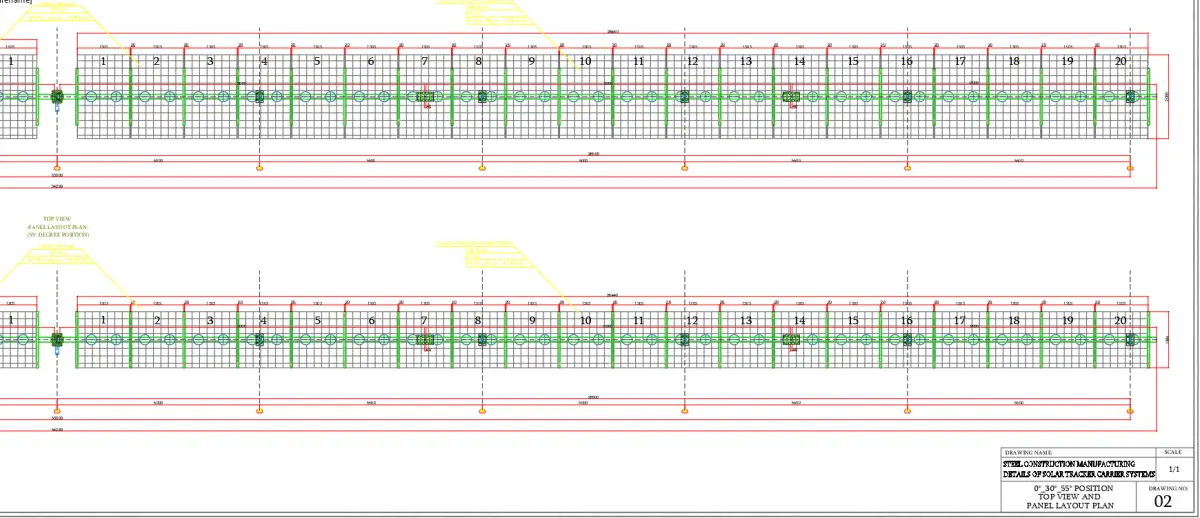Click 'PANEL LAYOUT PLAN' in the title block
This screenshot has height=518, width=1200.
click(x=1069, y=505)
